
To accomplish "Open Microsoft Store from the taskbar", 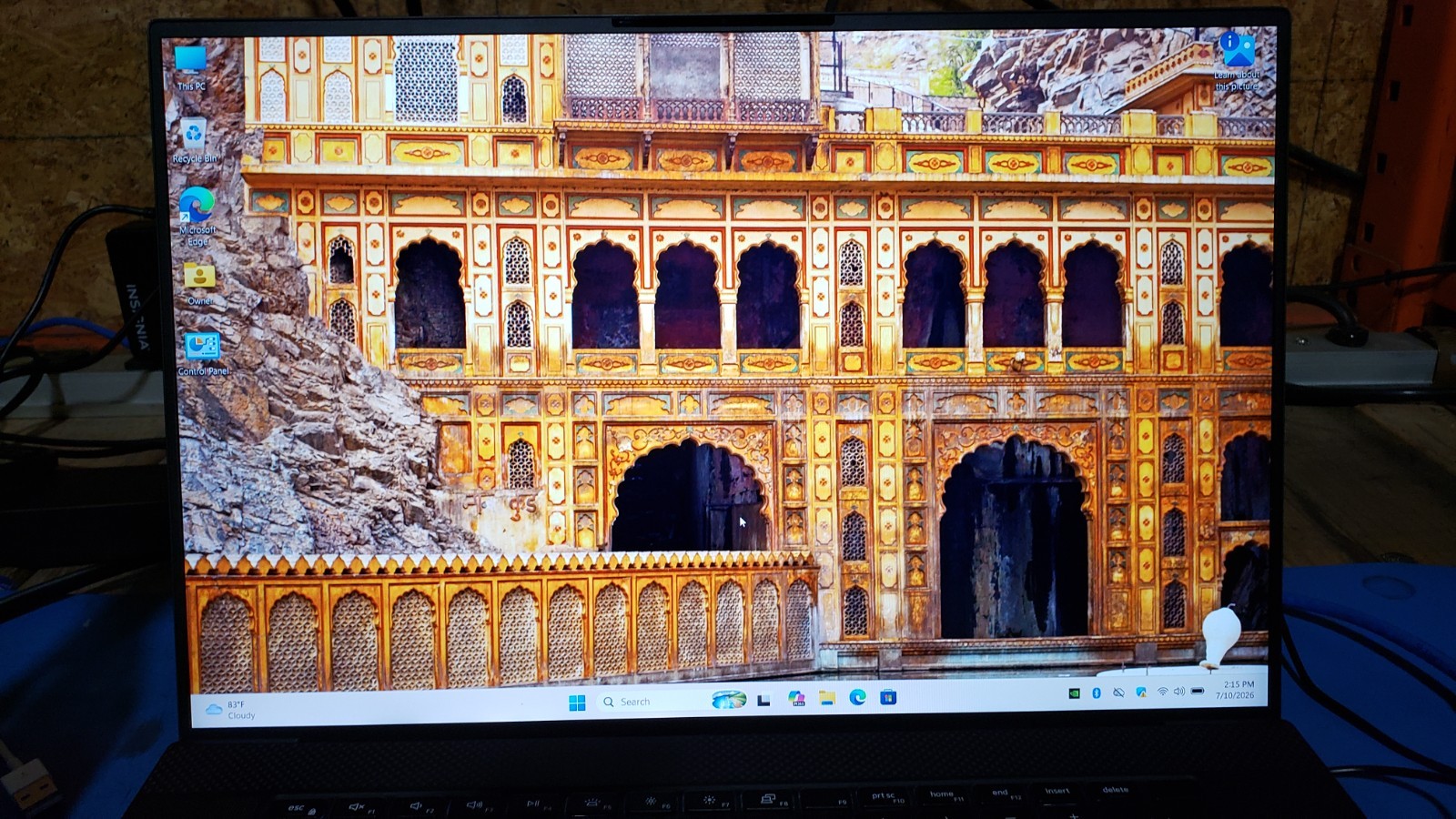I will click(x=888, y=697).
